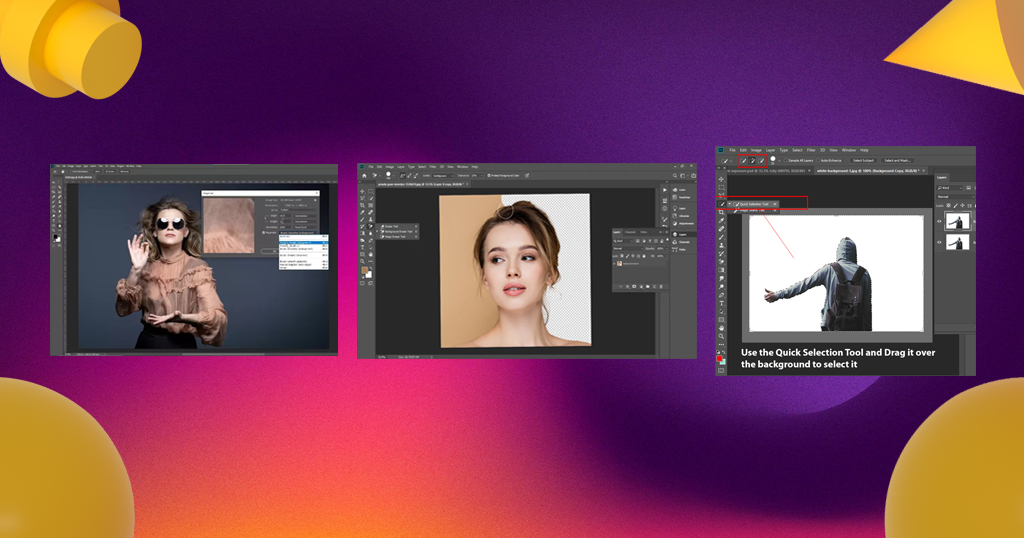
Task: Open three-dots Edit Toolbar in right screenshot
Action: coord(722,344)
